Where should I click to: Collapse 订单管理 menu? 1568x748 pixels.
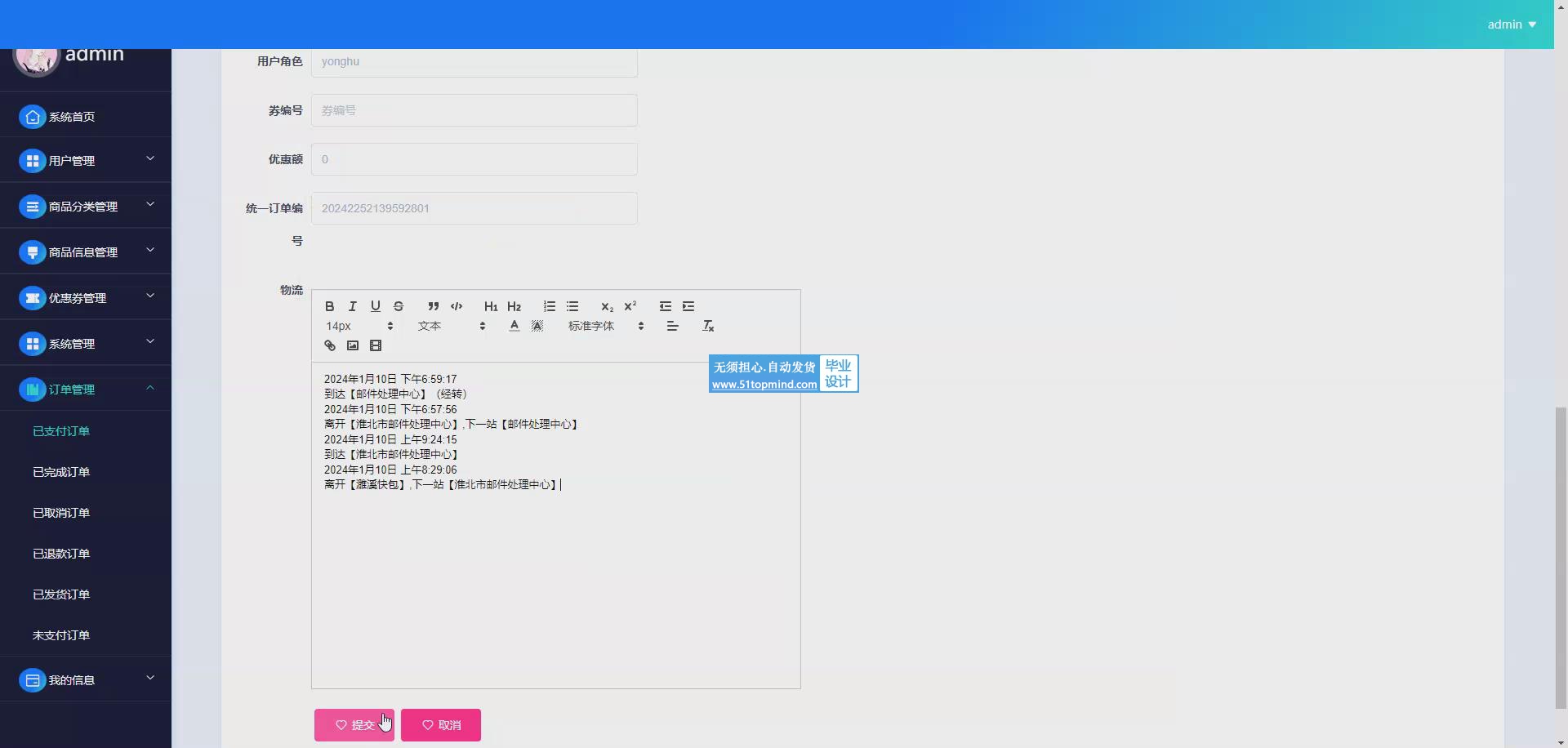86,390
